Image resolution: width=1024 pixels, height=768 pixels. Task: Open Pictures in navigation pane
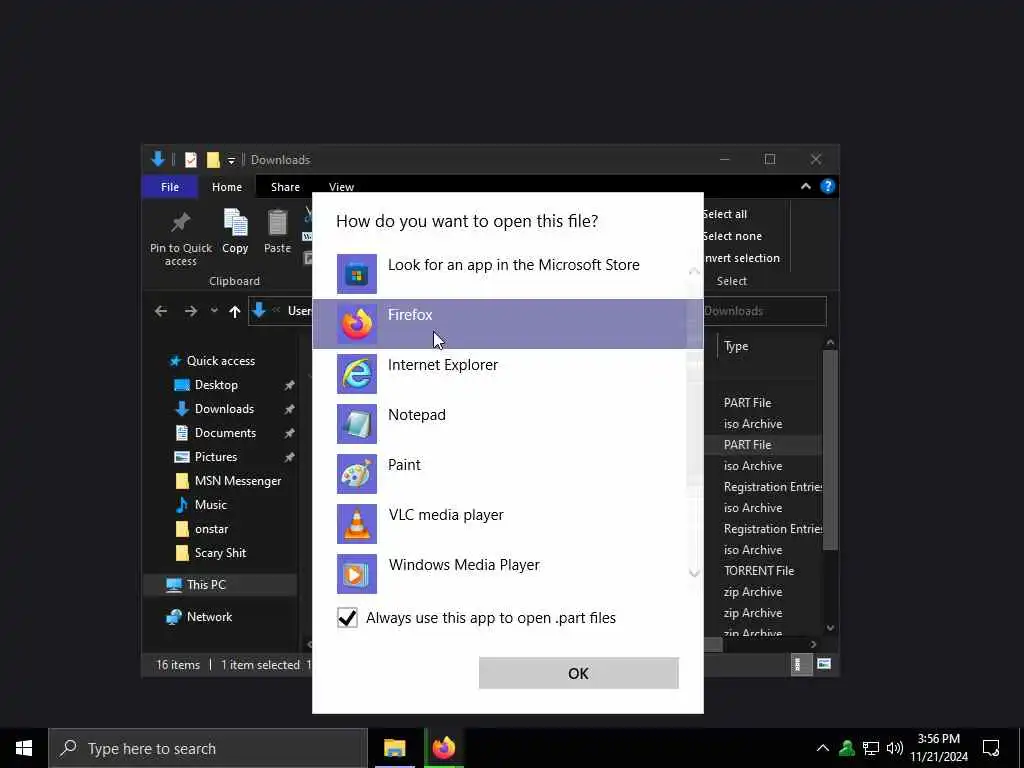point(216,457)
